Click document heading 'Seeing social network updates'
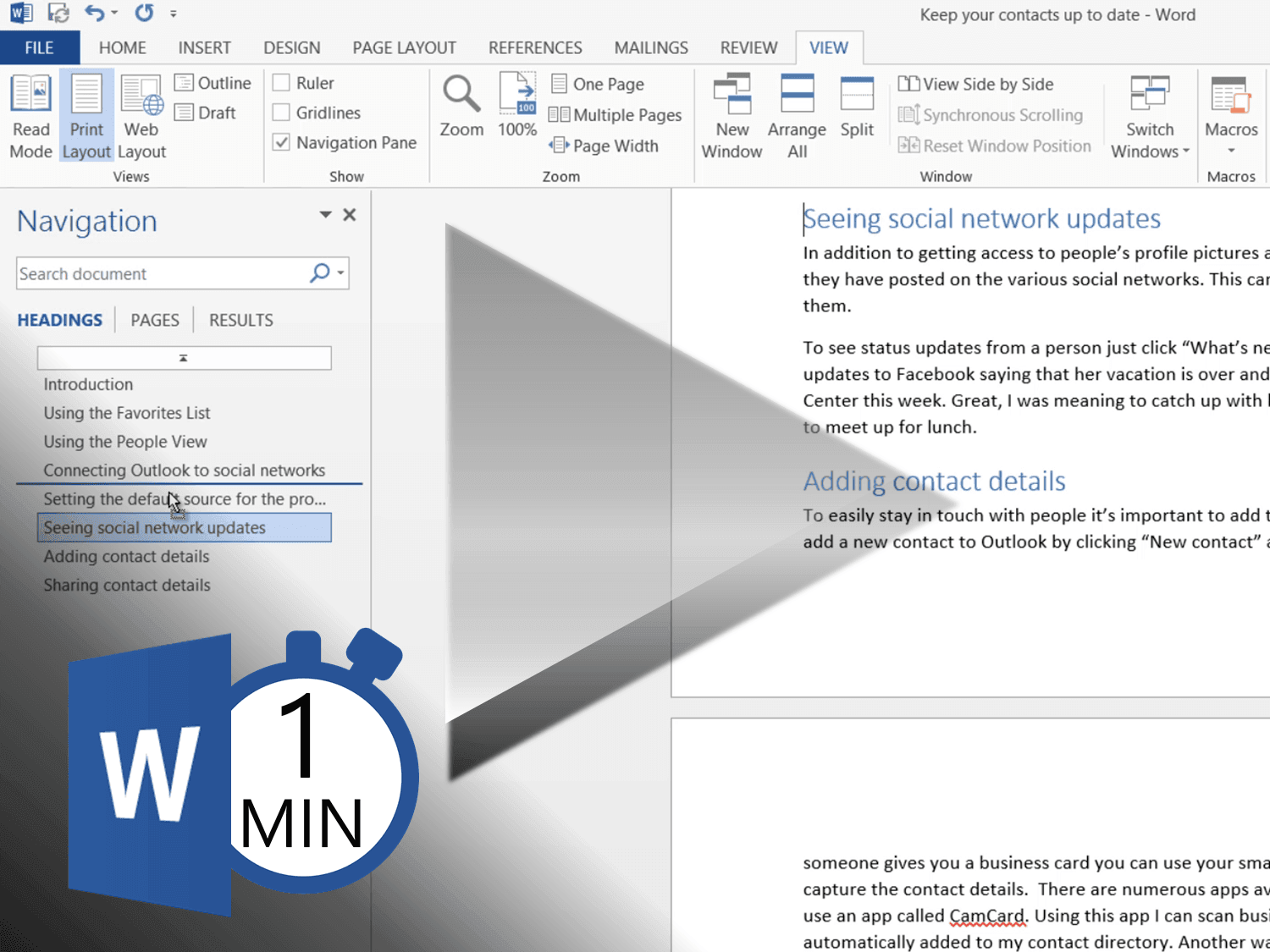Viewport: 1270px width, 952px height. (x=981, y=218)
